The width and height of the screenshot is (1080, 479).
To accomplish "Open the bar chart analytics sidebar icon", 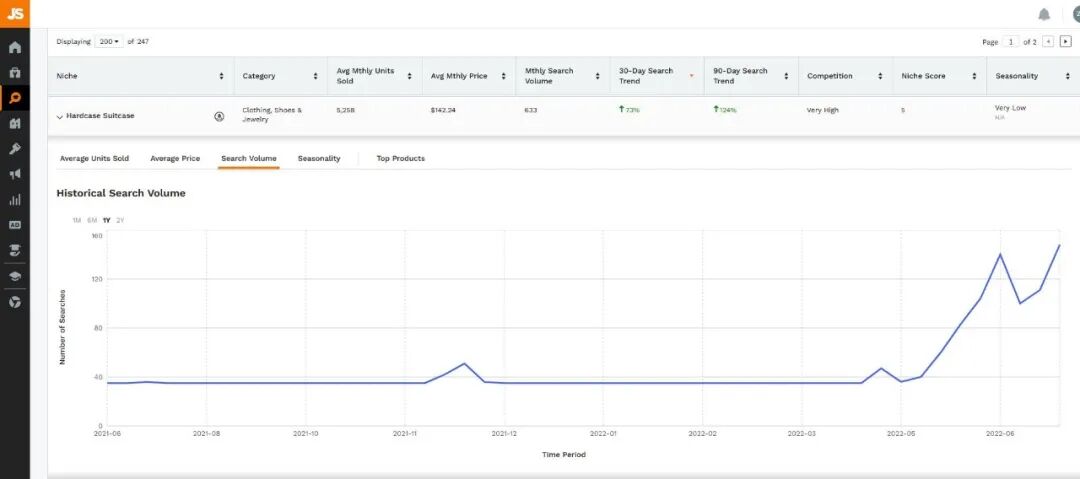I will pos(14,200).
